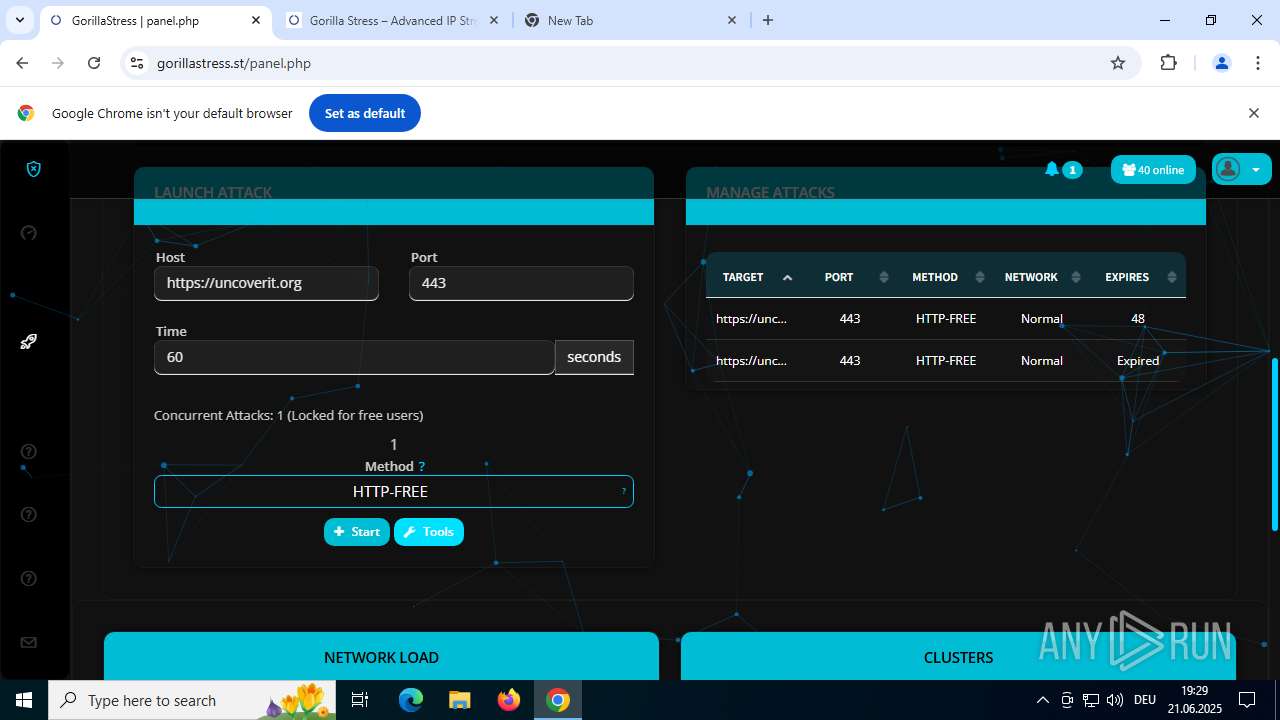The height and width of the screenshot is (720, 1280).
Task: Click the seconds unit label button
Action: point(594,357)
